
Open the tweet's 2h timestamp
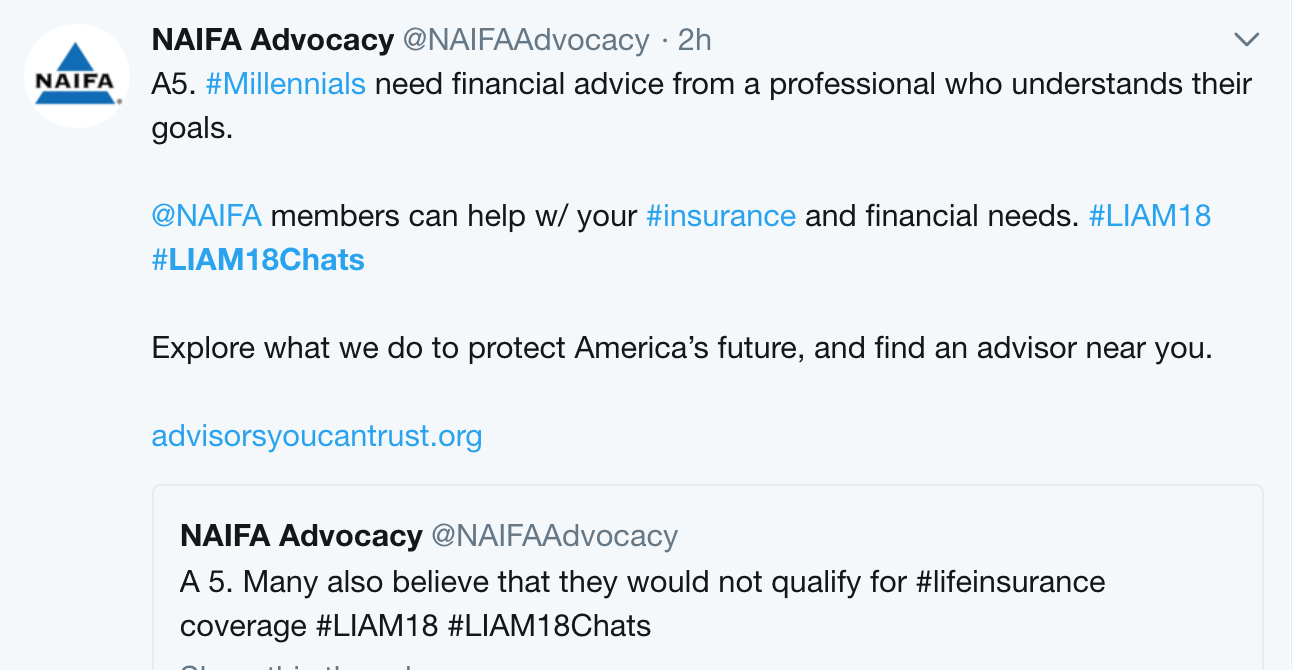(694, 40)
